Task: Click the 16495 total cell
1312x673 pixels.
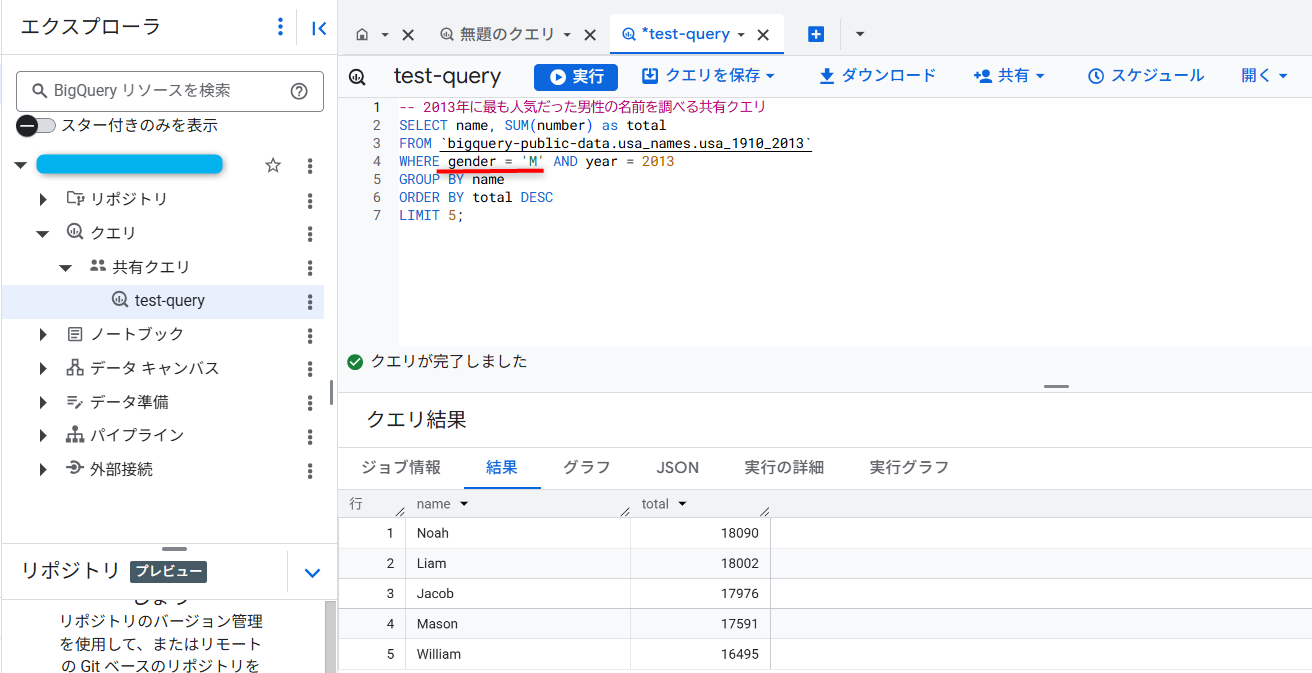Action: (x=700, y=655)
